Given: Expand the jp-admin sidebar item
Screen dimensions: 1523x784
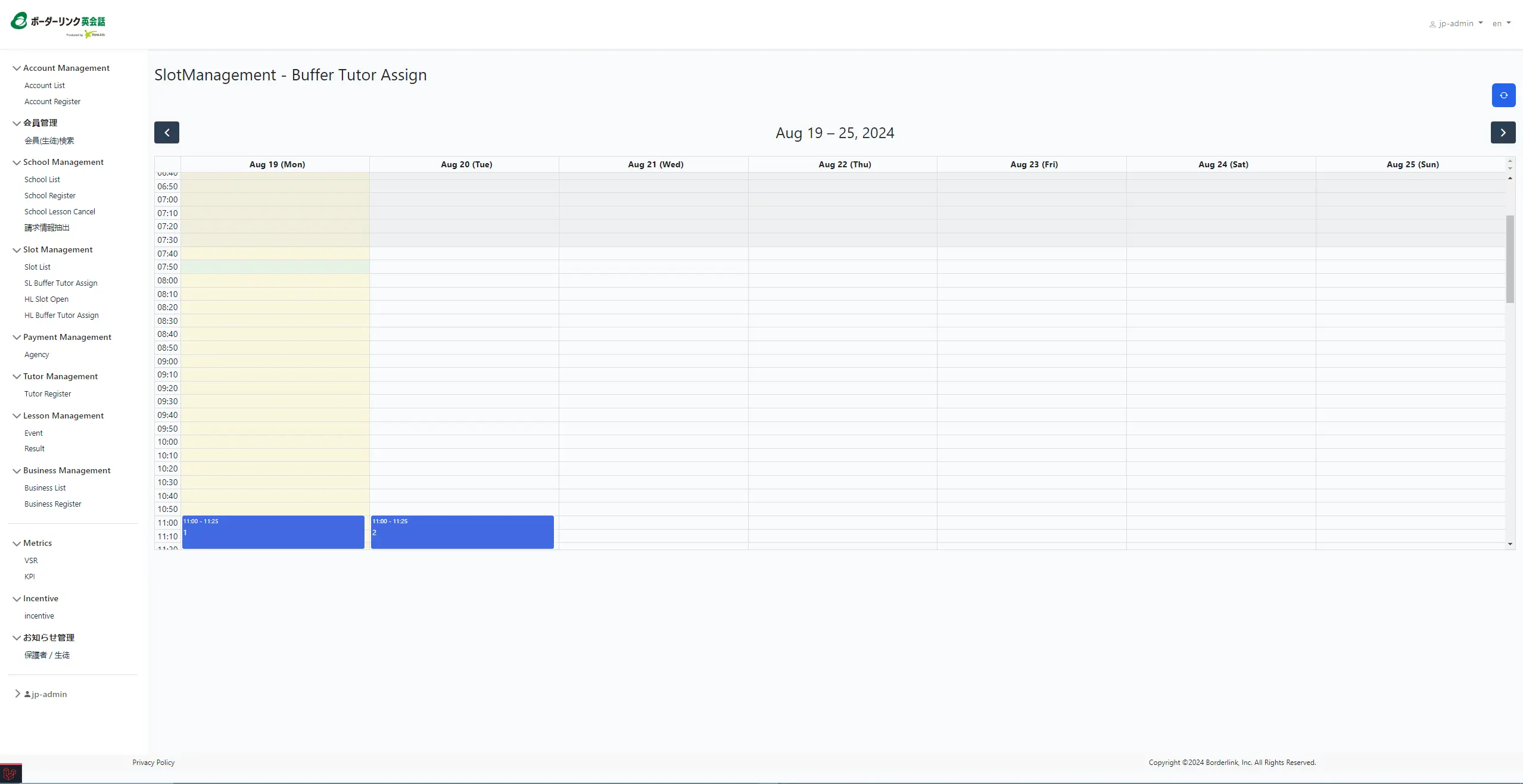Looking at the screenshot, I should 17,694.
